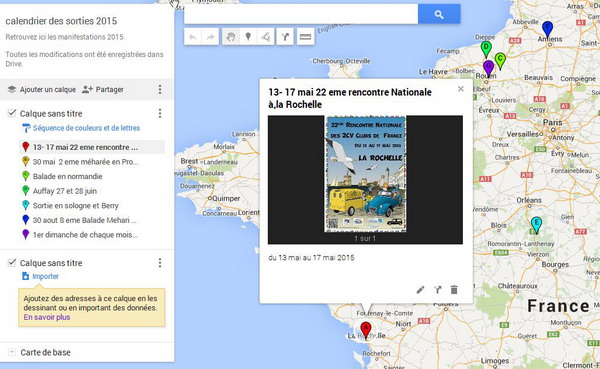This screenshot has height=369, width=600.
Task: Select the add marker tool
Action: 248,37
